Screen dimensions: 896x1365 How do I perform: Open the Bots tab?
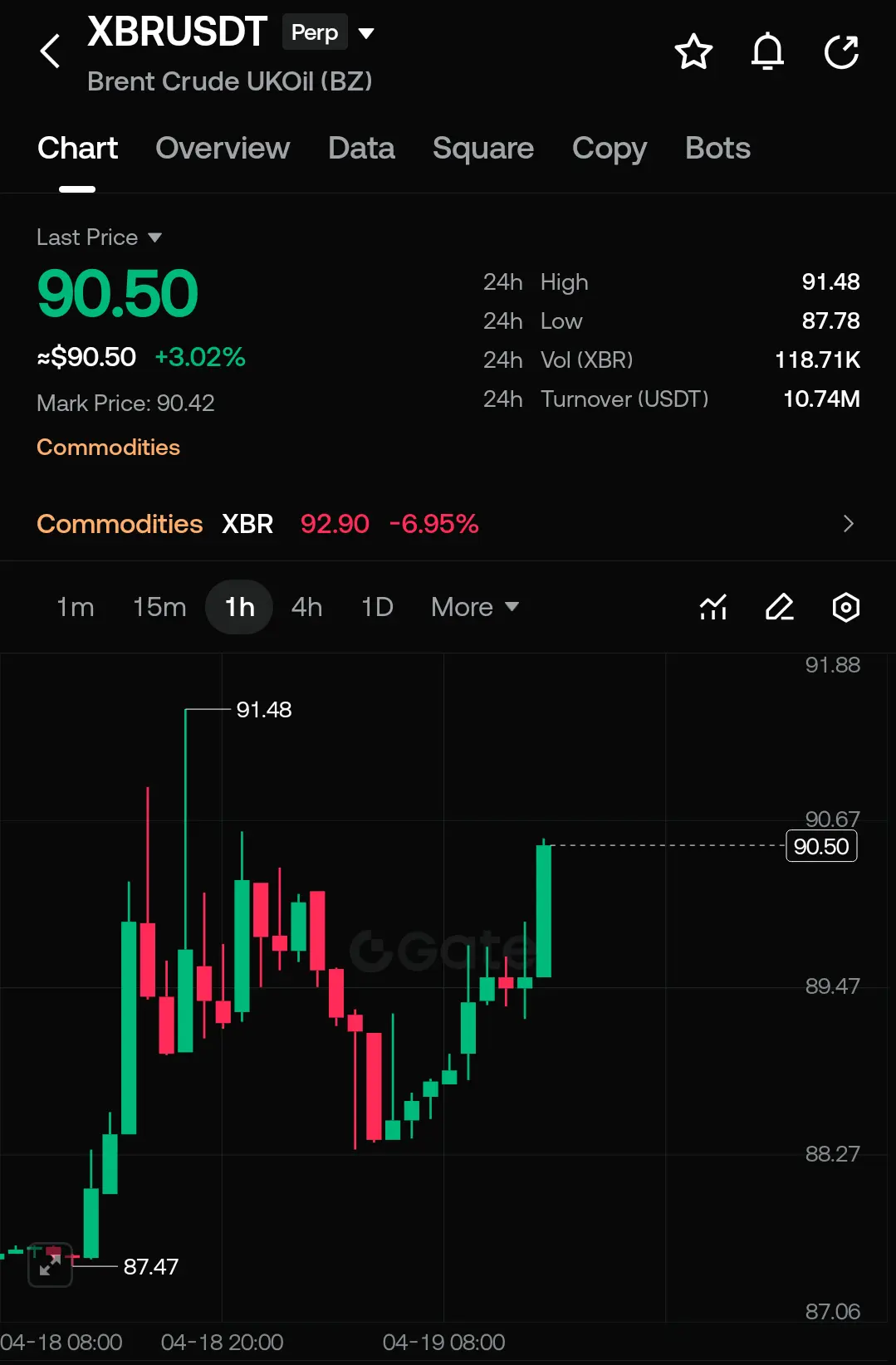[x=717, y=149]
